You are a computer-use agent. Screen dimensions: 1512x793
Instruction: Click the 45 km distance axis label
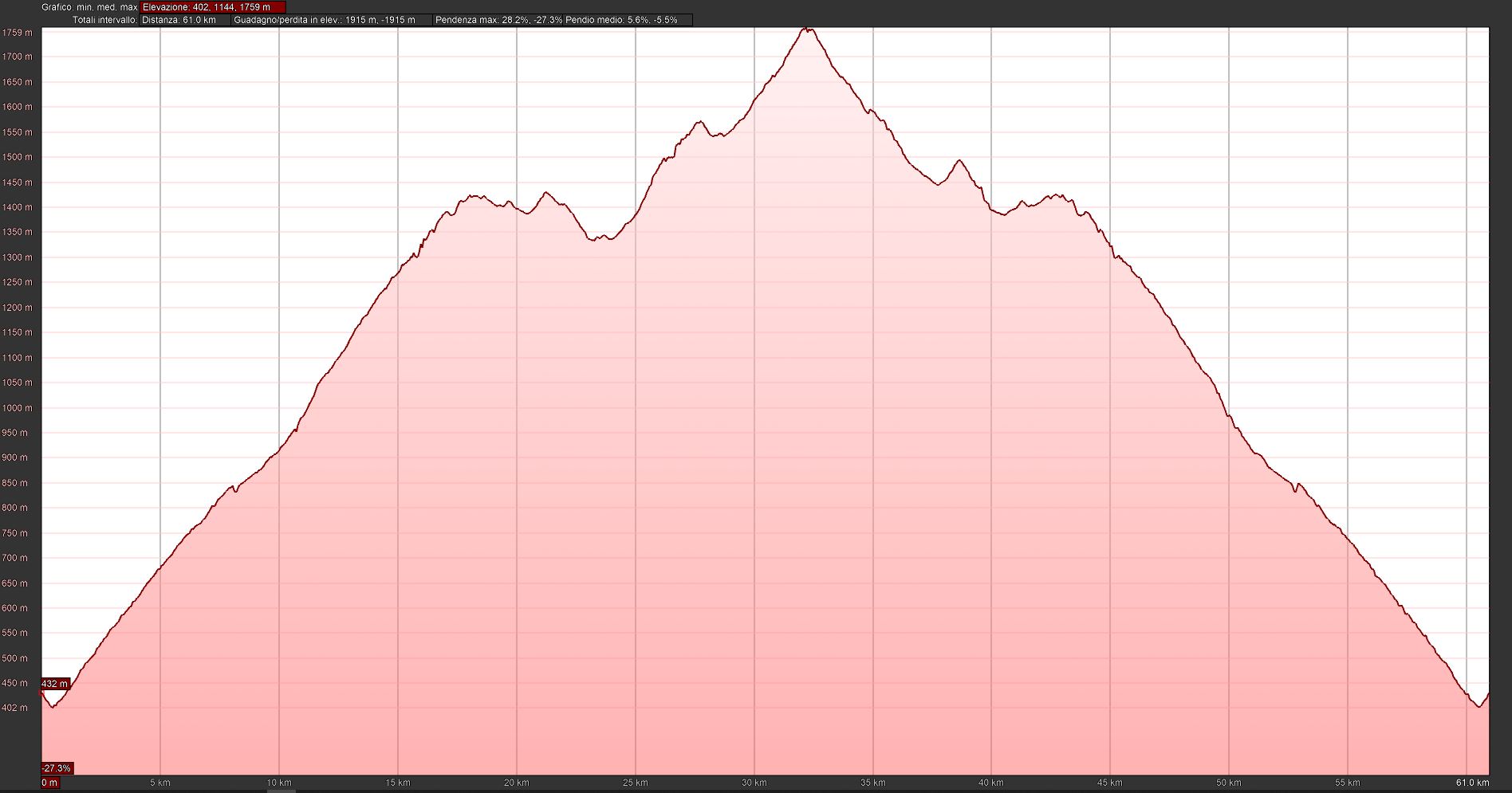(1109, 783)
